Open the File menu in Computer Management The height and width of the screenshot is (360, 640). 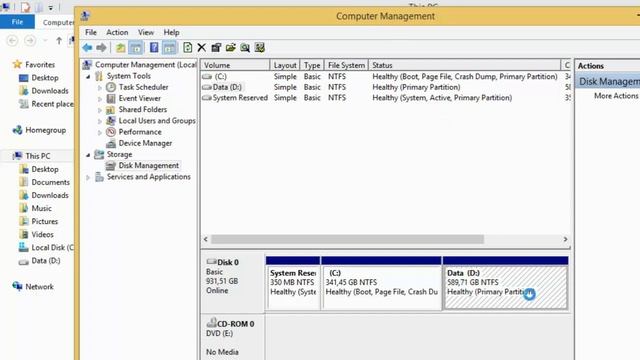point(91,32)
